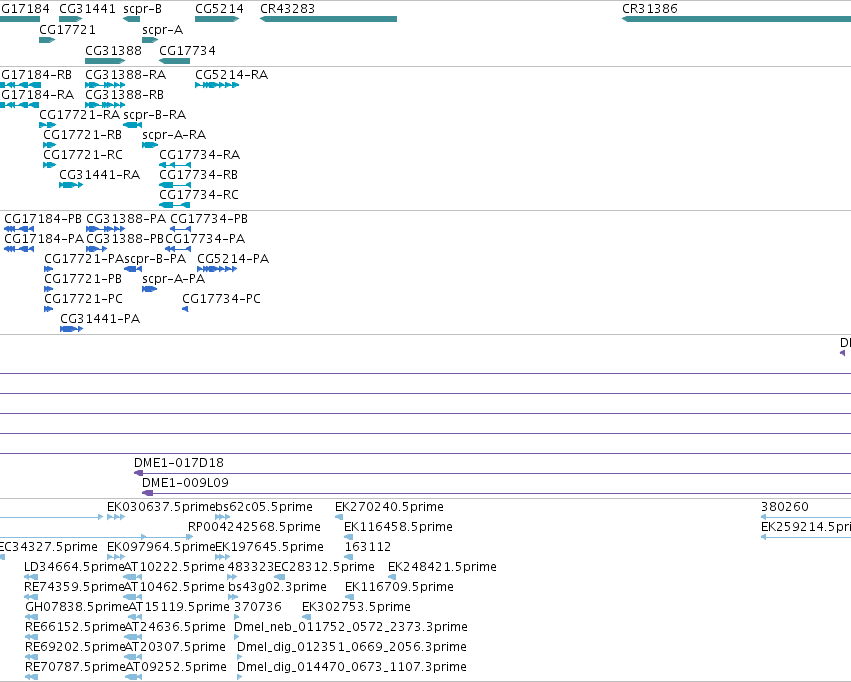Select the scpr-B-RA transcript label
Screen dimensions: 851x682
click(x=155, y=114)
